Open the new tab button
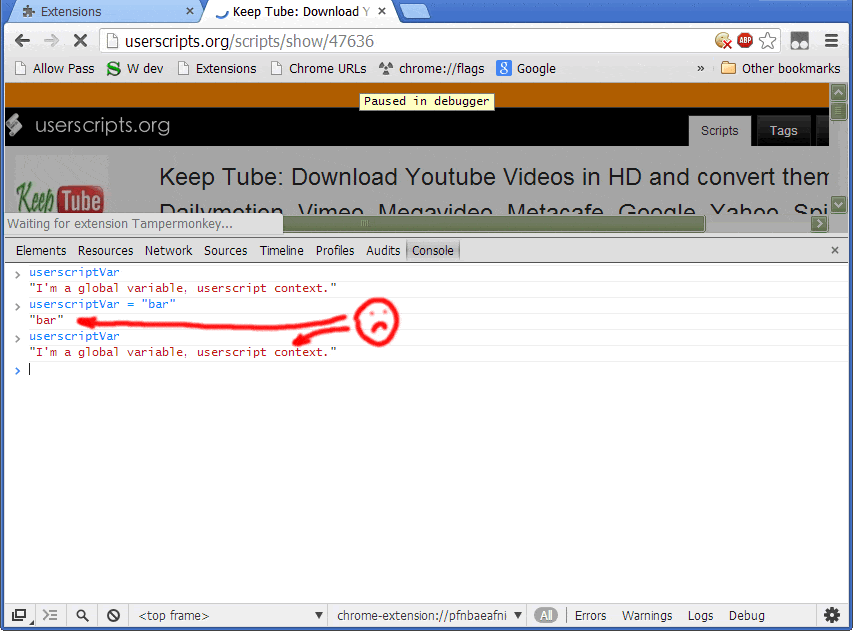 click(x=415, y=11)
